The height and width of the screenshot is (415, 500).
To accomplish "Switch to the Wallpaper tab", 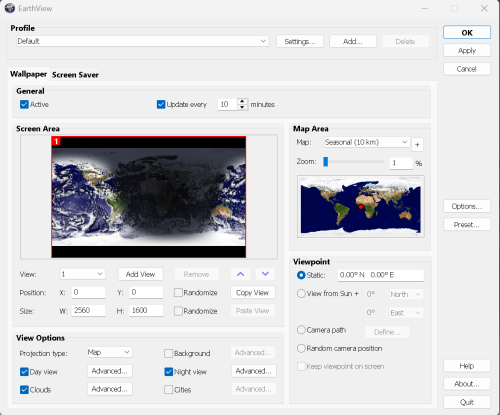I will click(28, 74).
